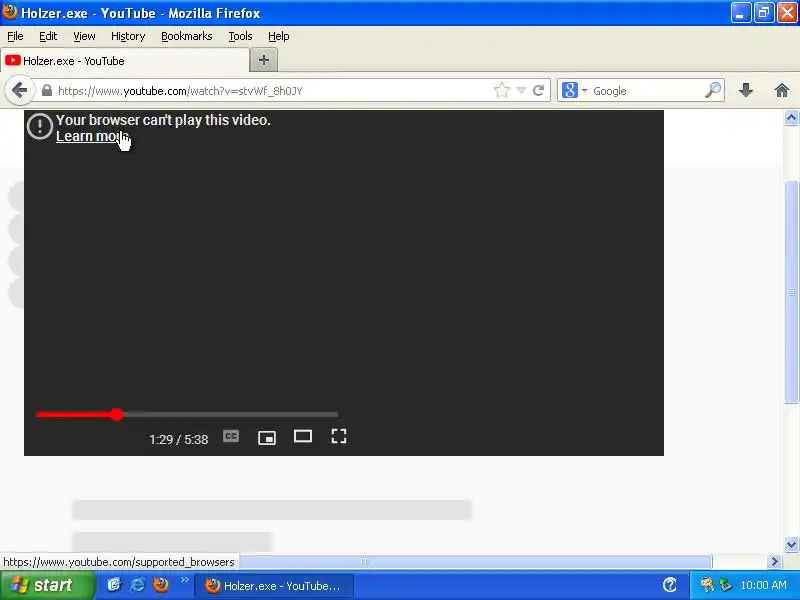Open the history dropdown arrow in the URL bar
The image size is (800, 600).
coord(521,91)
